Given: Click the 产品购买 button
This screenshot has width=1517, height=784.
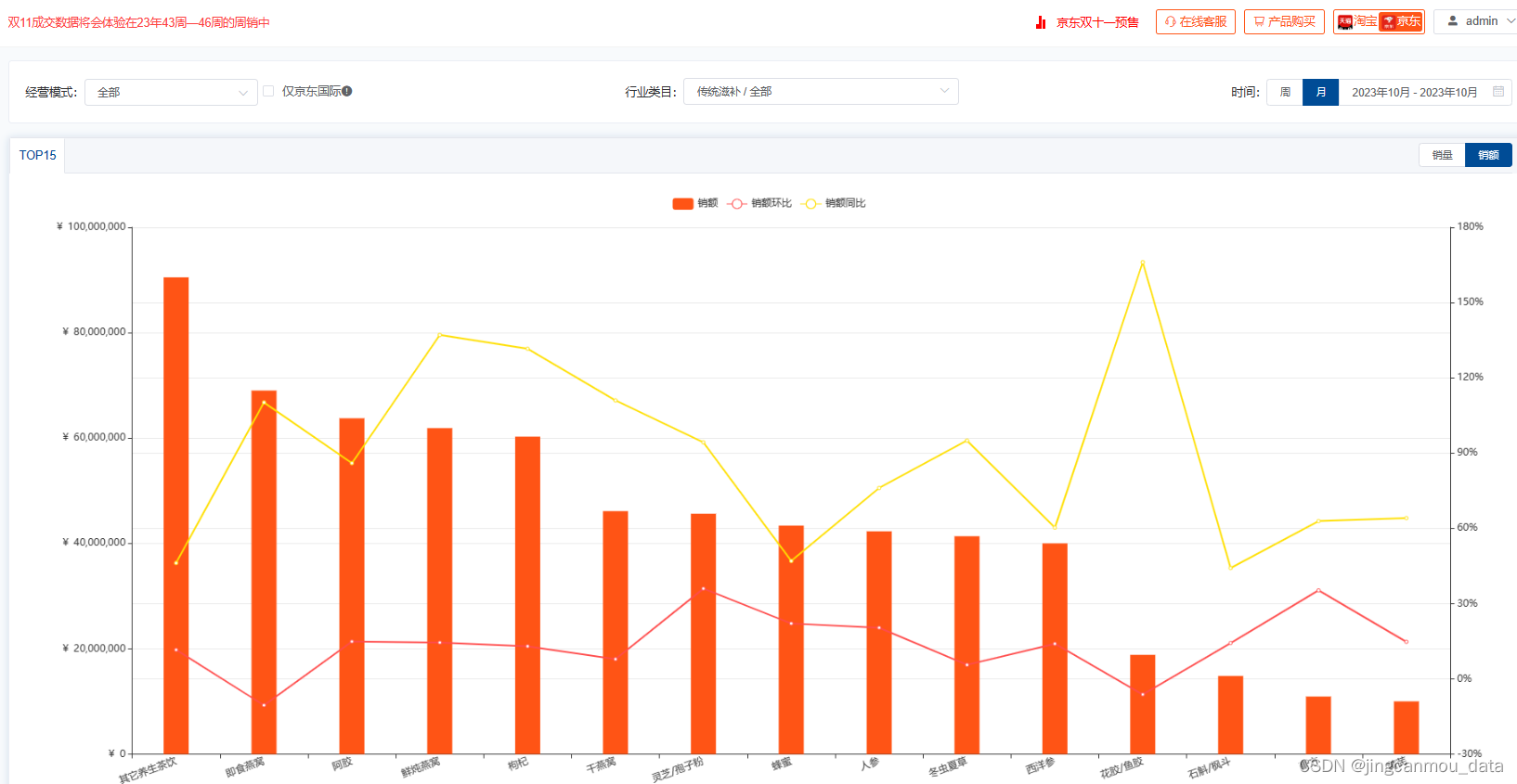Looking at the screenshot, I should click(x=1285, y=21).
